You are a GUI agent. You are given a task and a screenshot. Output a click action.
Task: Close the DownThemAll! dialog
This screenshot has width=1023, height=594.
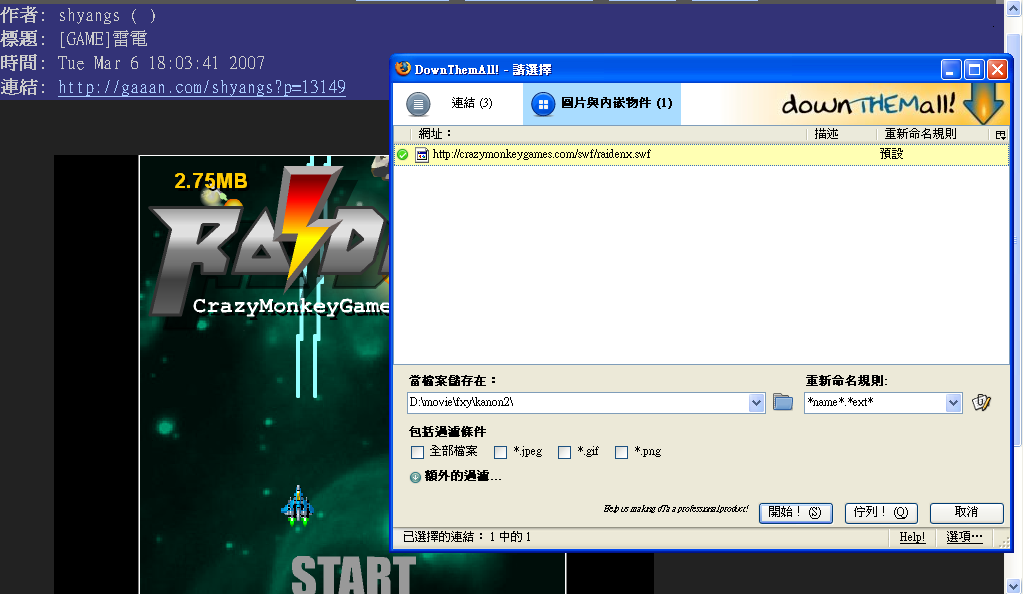997,69
